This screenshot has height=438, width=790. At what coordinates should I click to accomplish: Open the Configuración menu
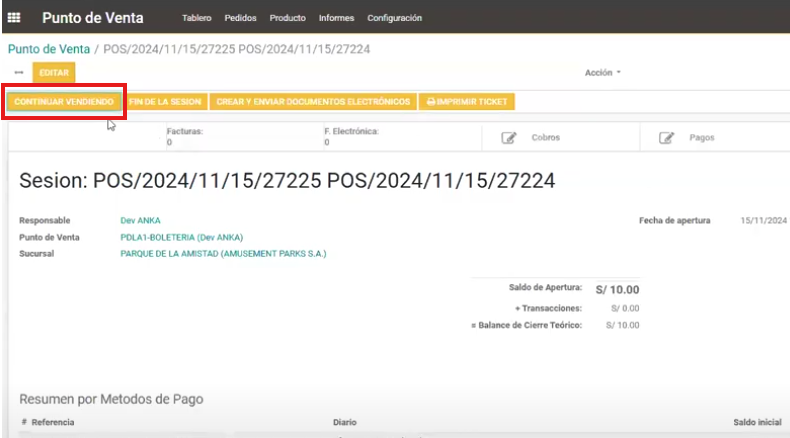[x=394, y=18]
